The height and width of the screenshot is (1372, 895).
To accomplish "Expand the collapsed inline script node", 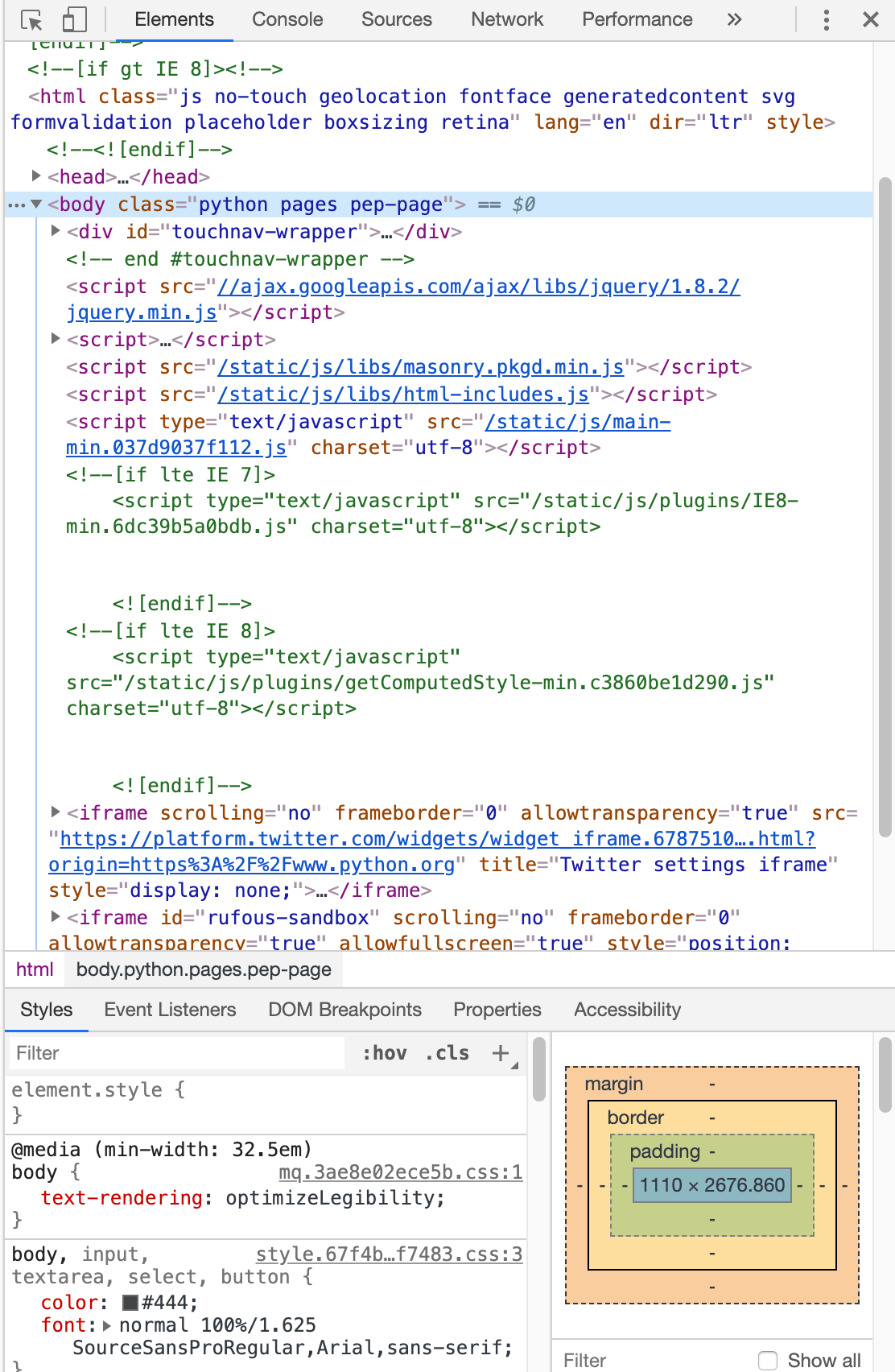I will click(x=56, y=339).
